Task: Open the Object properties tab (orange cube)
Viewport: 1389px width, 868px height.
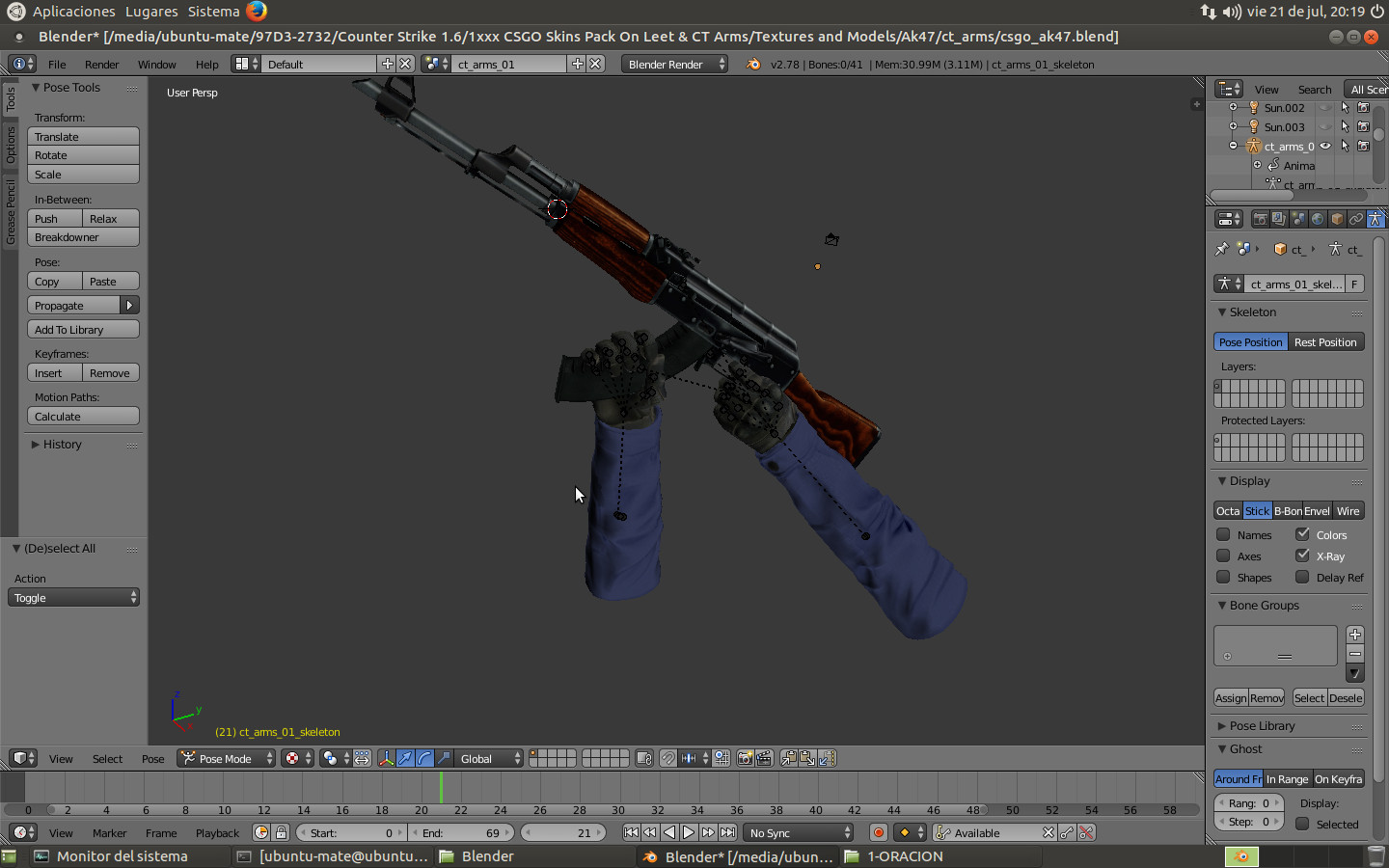Action: (1335, 219)
